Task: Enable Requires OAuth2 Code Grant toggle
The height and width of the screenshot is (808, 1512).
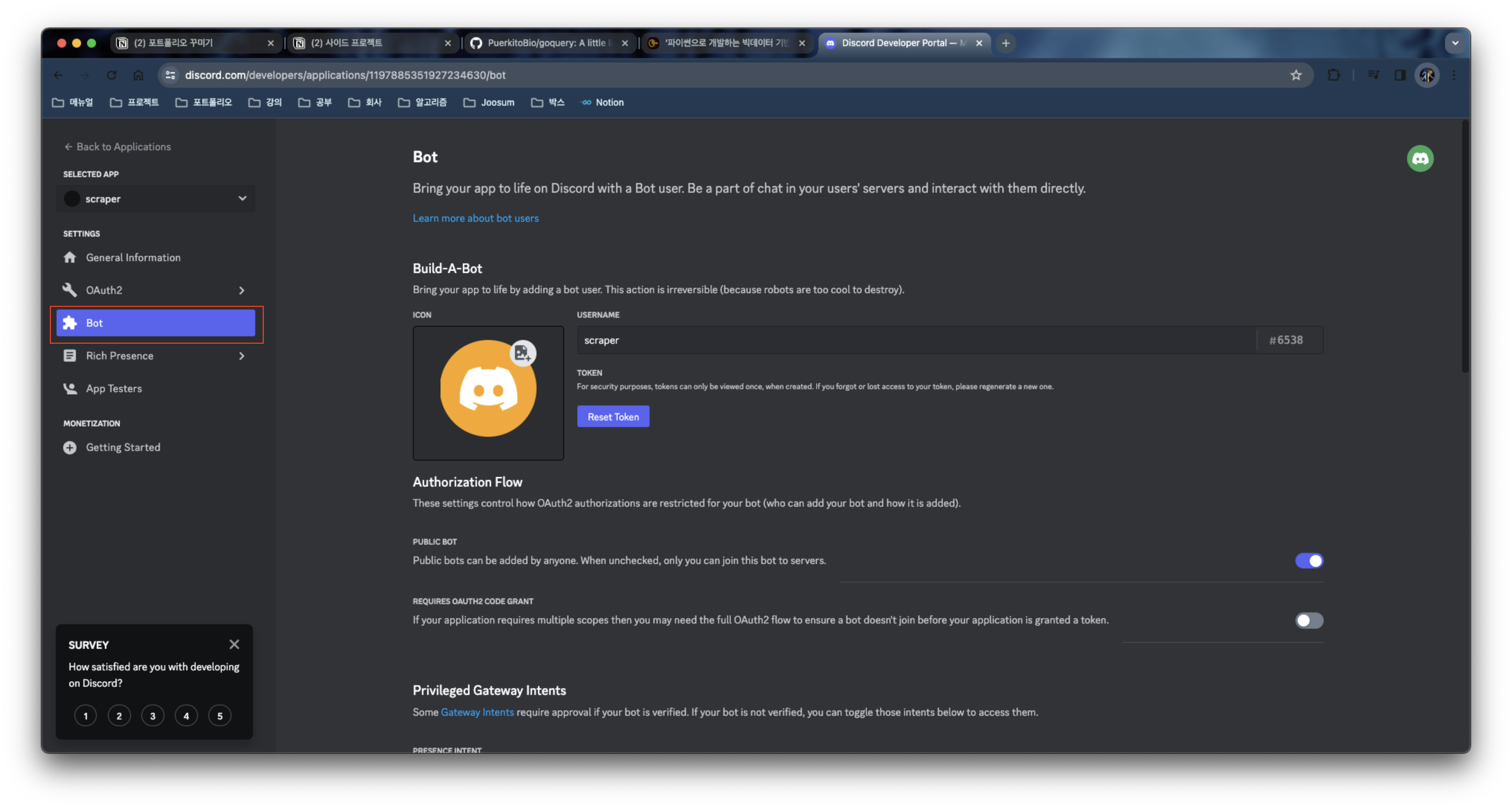Action: pyautogui.click(x=1309, y=620)
